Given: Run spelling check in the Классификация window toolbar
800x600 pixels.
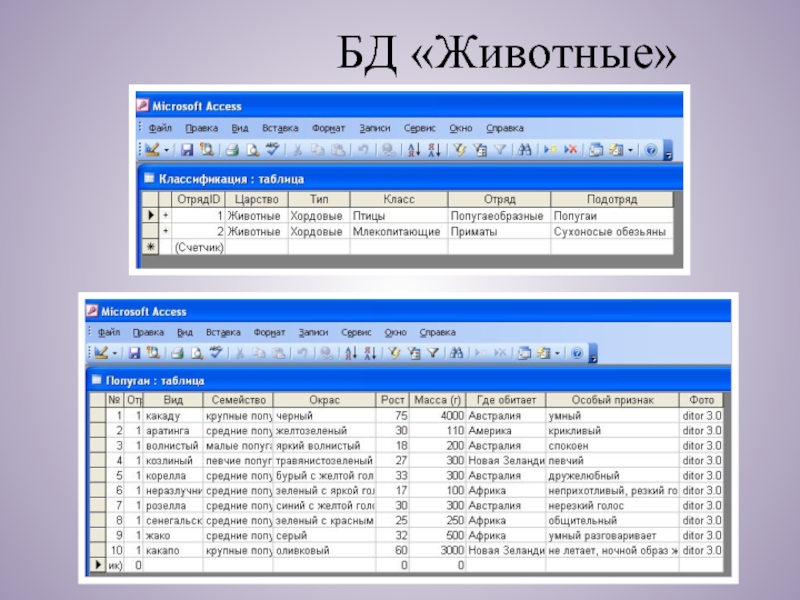Looking at the screenshot, I should 272,149.
